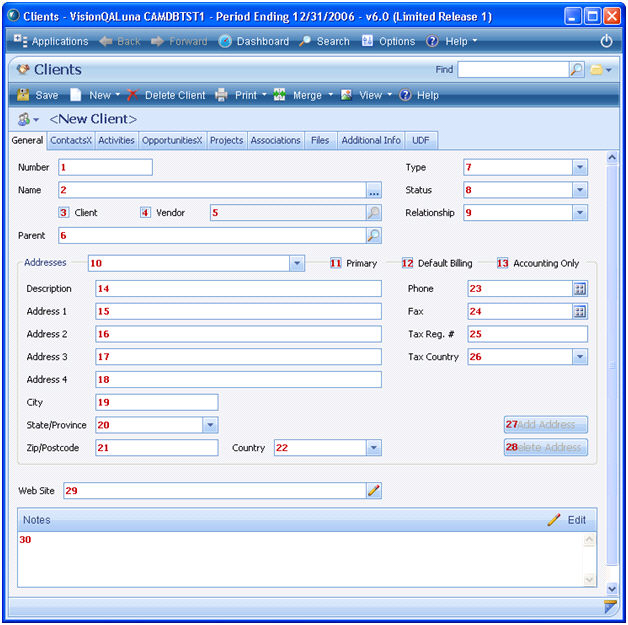Enable the Default Billing checkbox
Viewport: 628px width, 625px height.
point(407,263)
